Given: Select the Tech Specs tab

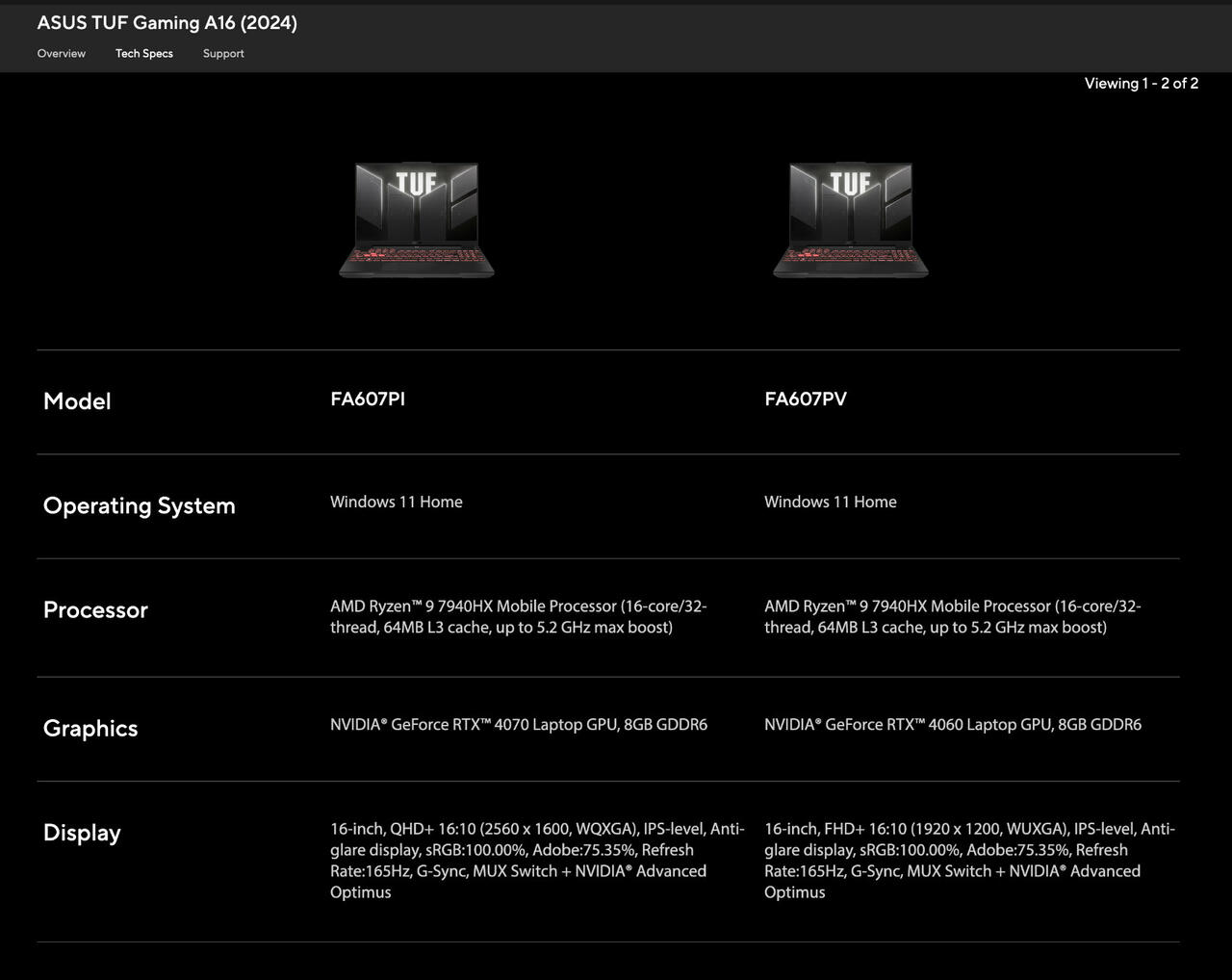Looking at the screenshot, I should [x=144, y=54].
